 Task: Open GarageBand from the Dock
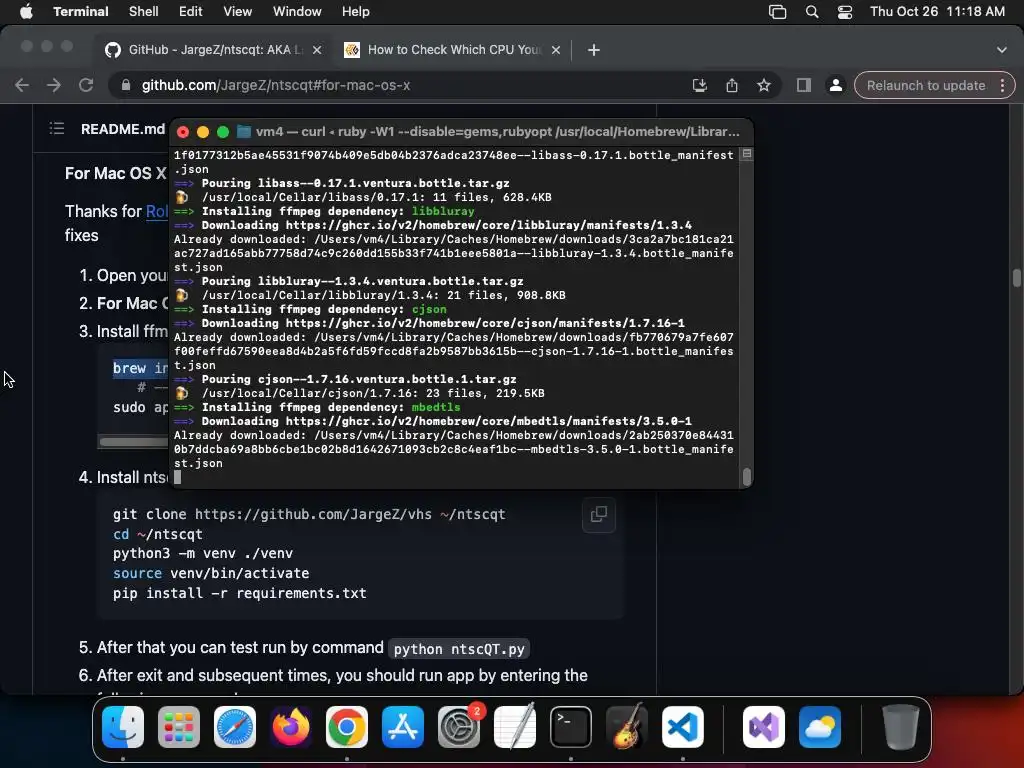click(627, 727)
